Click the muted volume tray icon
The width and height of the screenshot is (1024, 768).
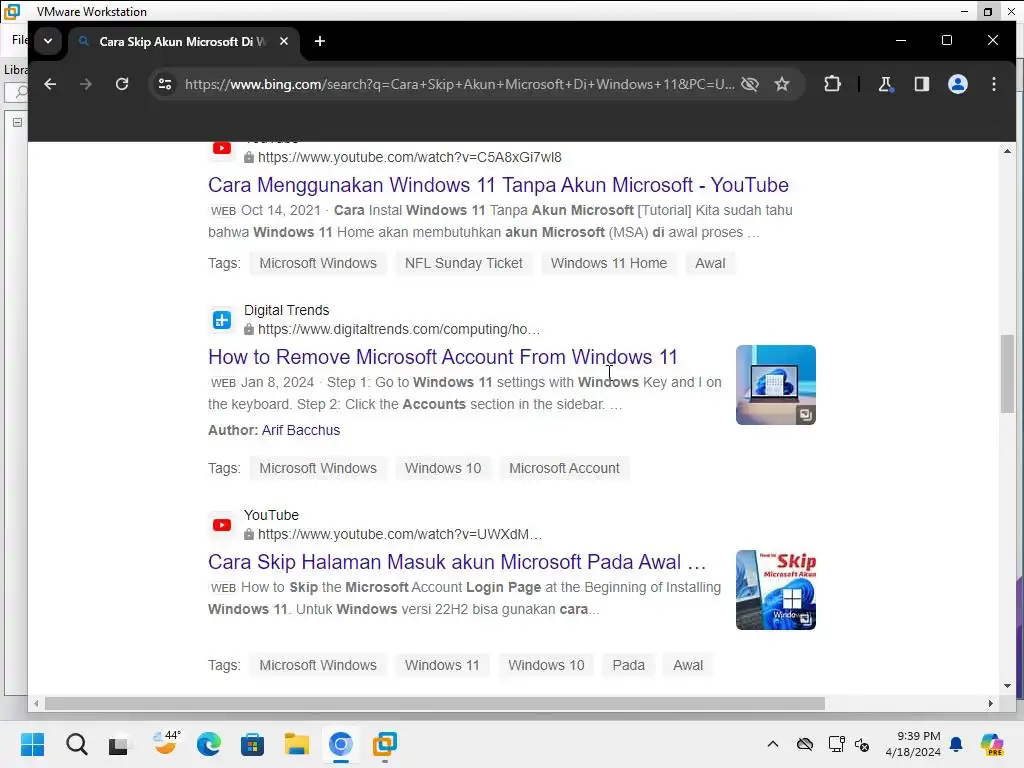coord(861,744)
